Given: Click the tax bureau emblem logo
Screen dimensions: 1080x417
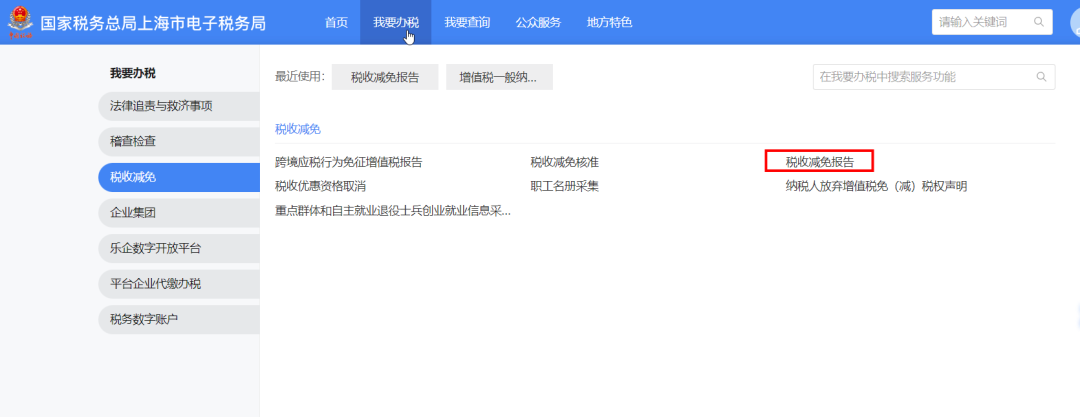Looking at the screenshot, I should 20,22.
